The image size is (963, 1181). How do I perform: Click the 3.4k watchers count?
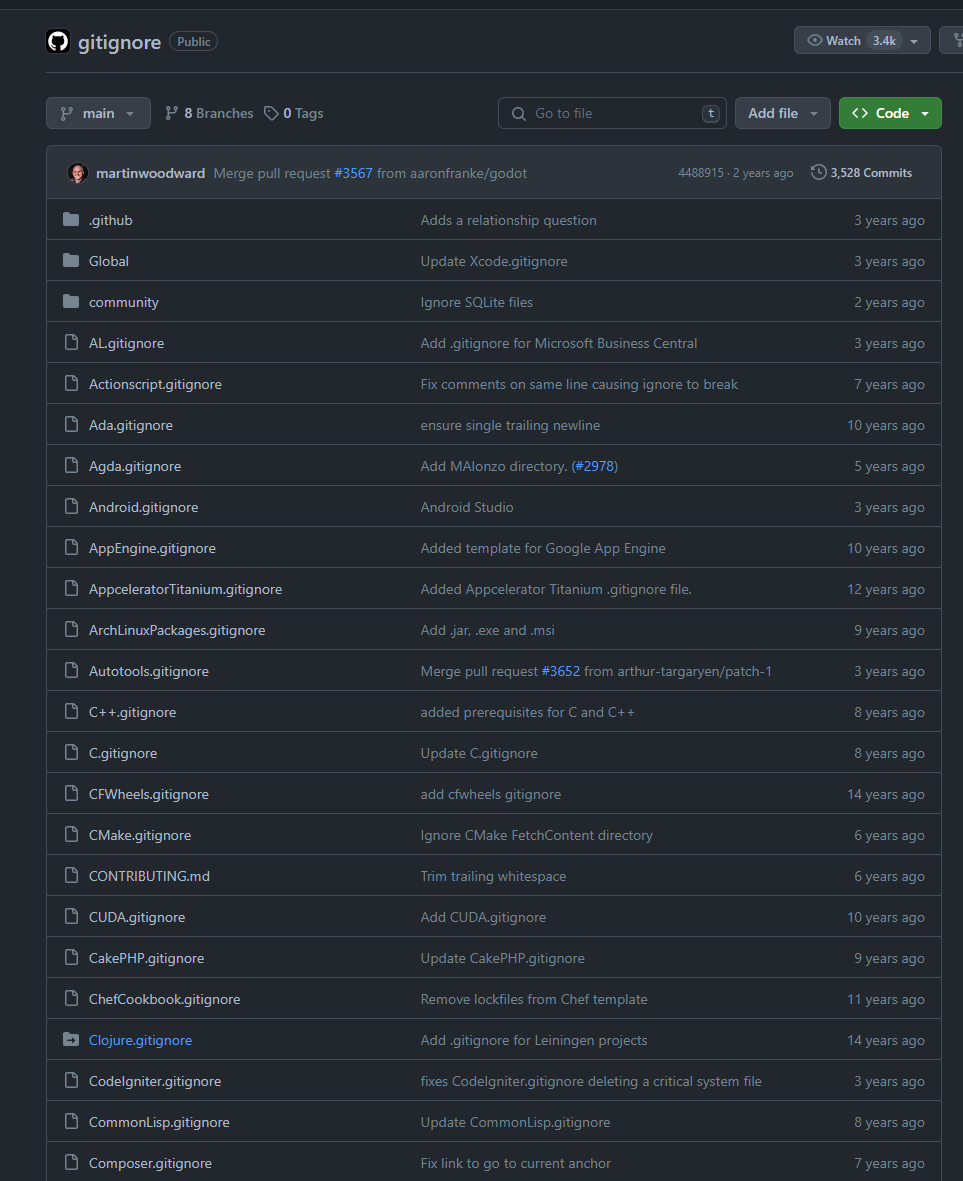[x=884, y=41]
